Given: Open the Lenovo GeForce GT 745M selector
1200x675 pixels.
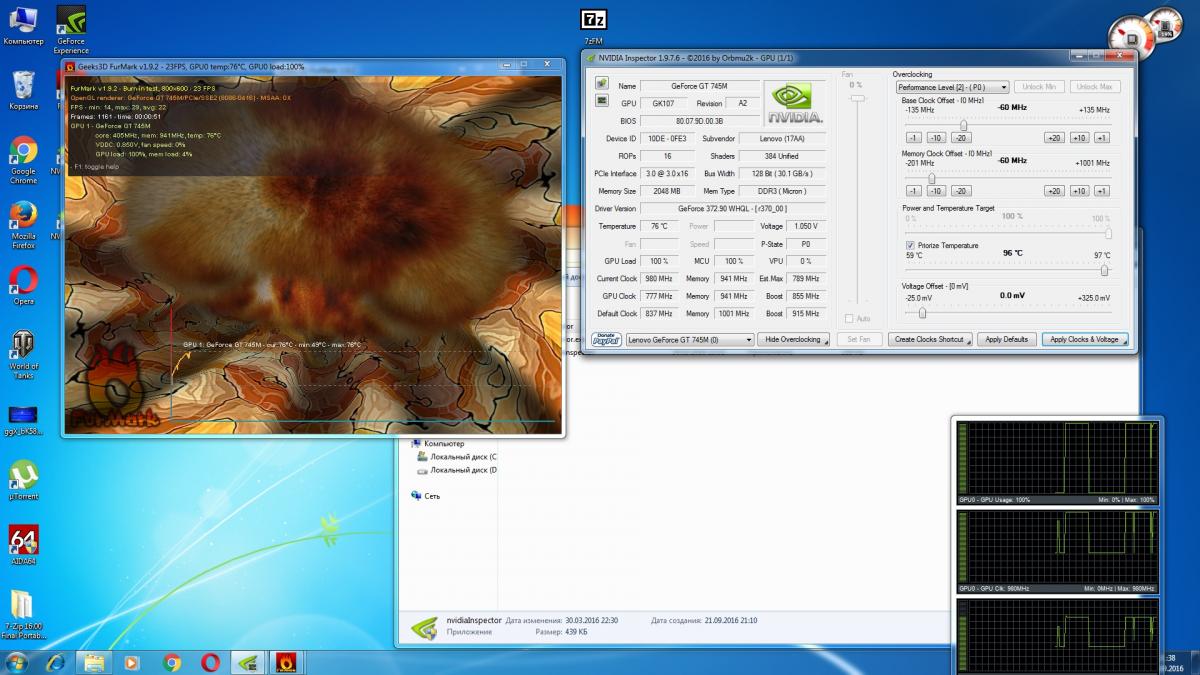Looking at the screenshot, I should click(689, 339).
